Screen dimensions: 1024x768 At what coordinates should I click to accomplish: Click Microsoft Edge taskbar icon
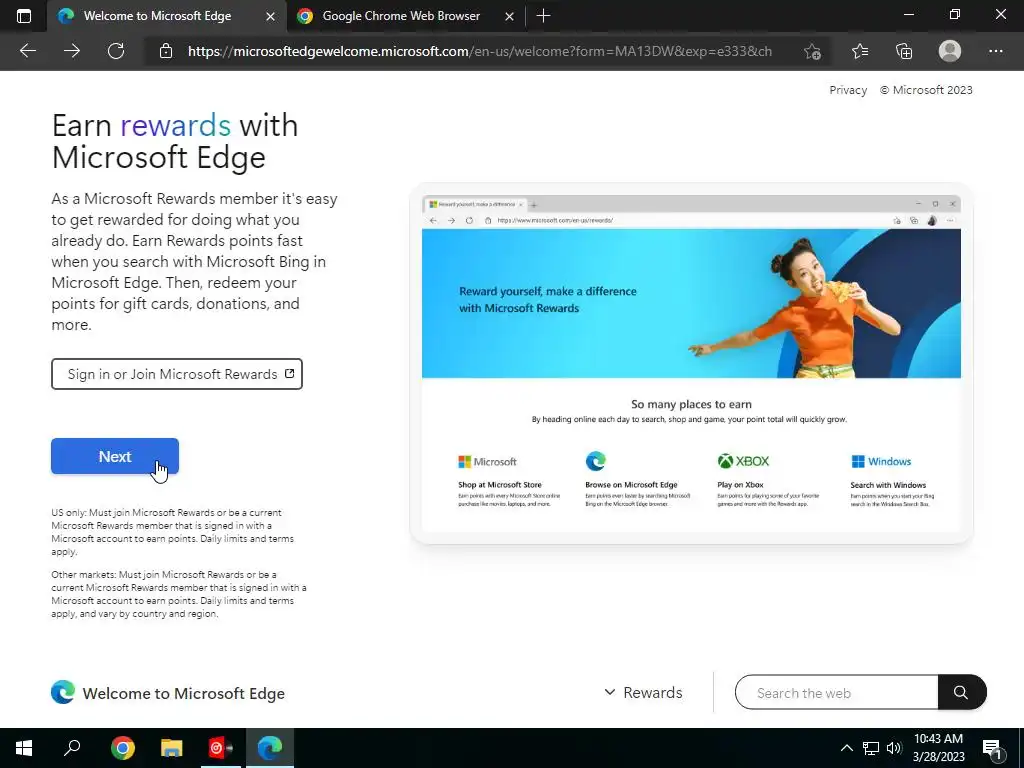270,748
